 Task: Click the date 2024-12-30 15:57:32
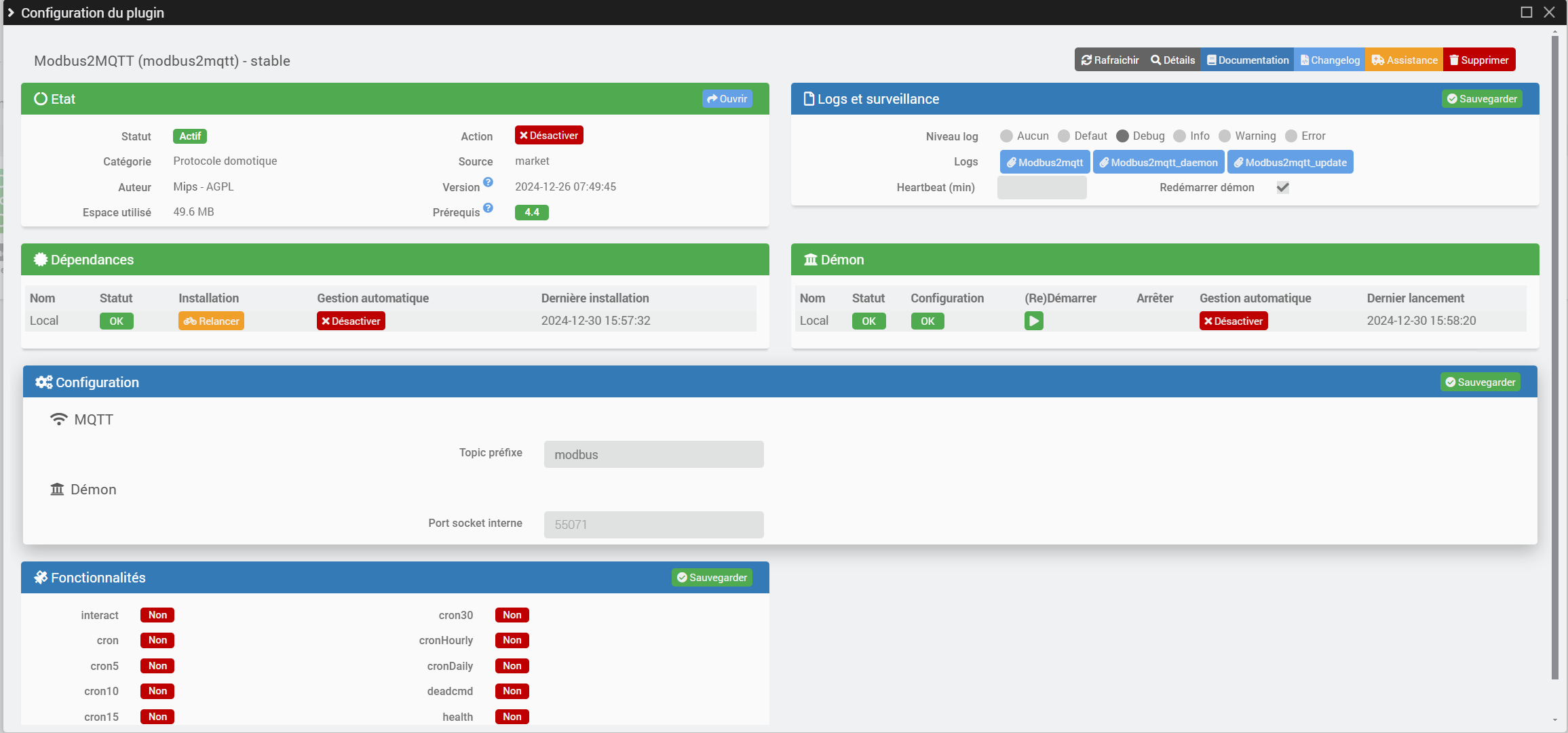coord(596,321)
